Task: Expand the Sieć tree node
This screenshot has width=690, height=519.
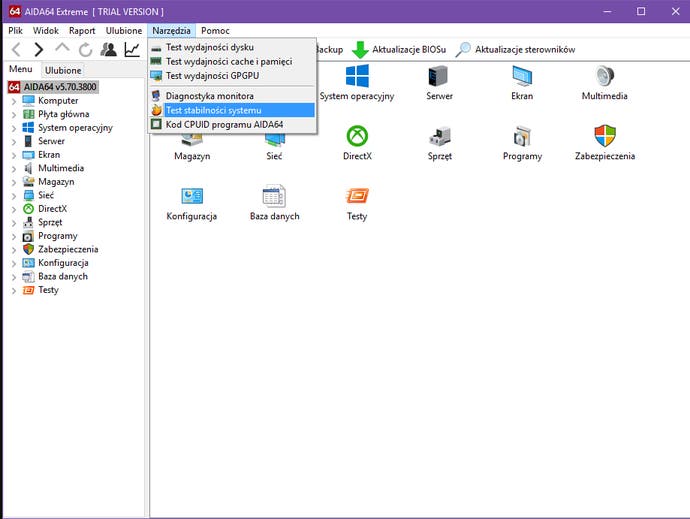Action: point(14,196)
